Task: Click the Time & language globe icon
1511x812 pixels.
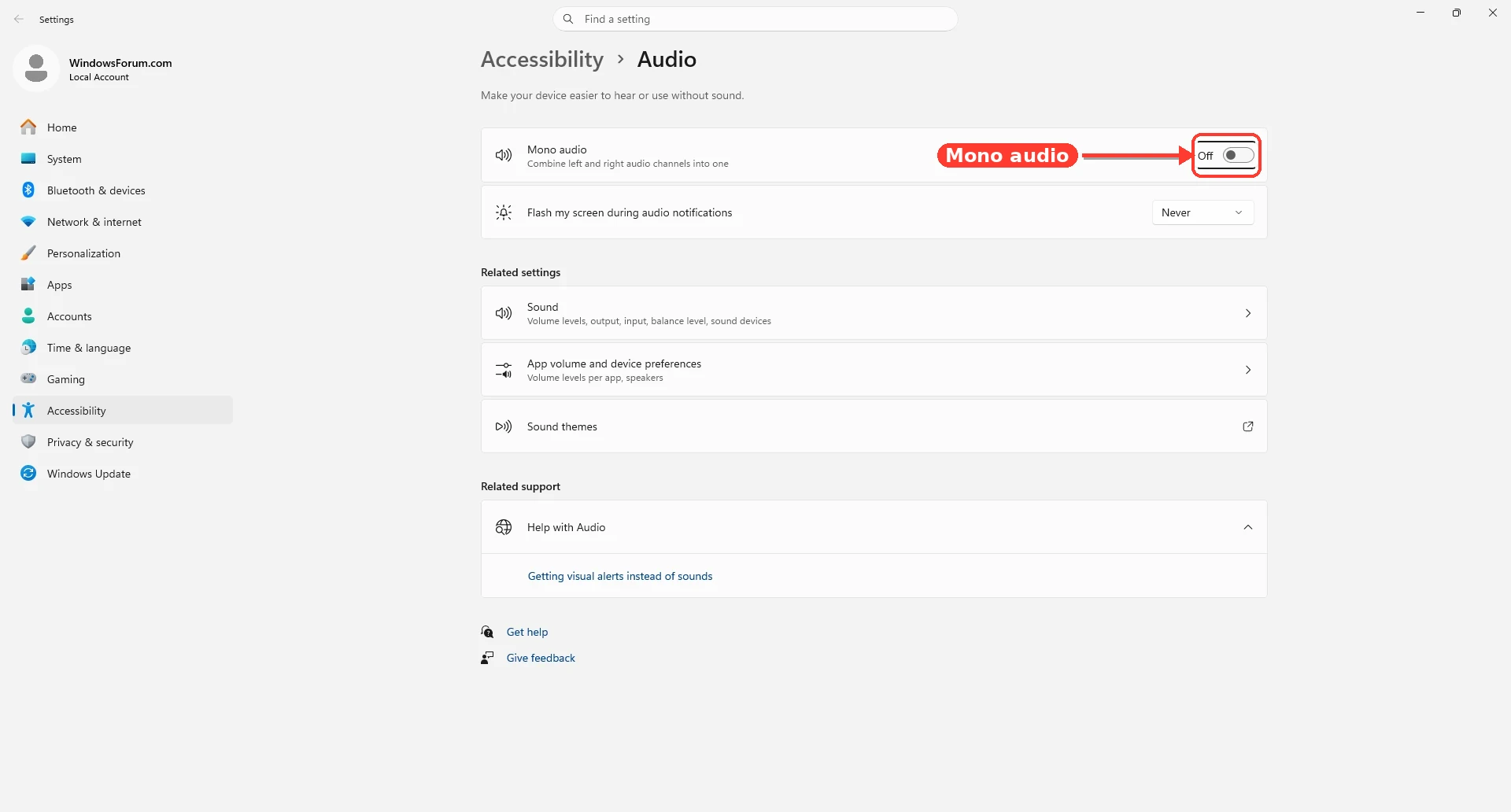Action: coord(28,347)
